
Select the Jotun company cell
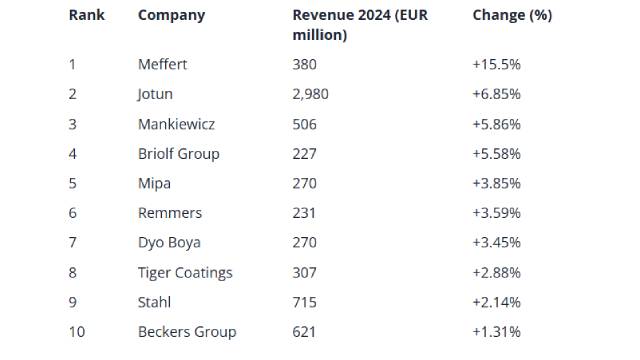point(155,94)
